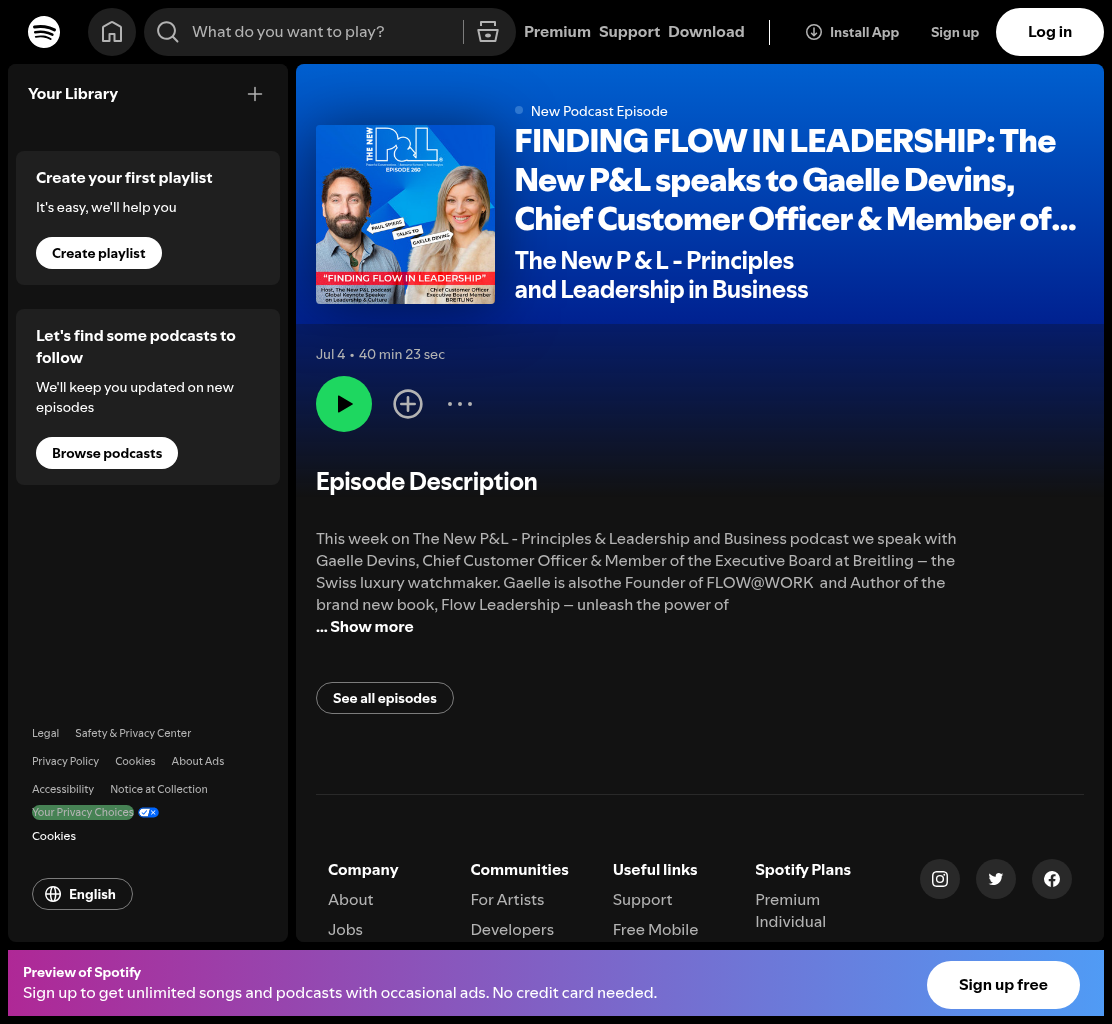This screenshot has height=1024, width=1112.
Task: Open Free Mobile link
Action: [655, 930]
